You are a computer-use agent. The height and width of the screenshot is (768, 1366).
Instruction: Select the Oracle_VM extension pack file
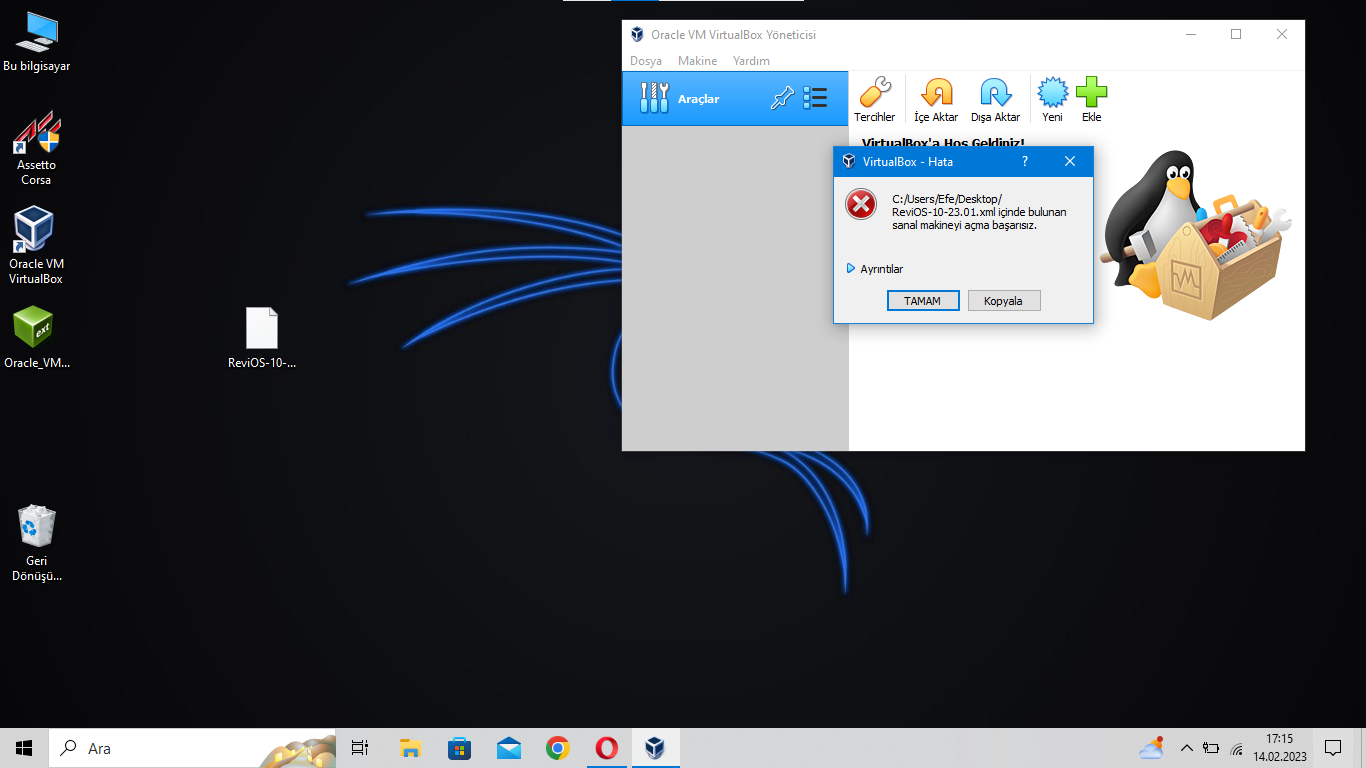[x=37, y=337]
